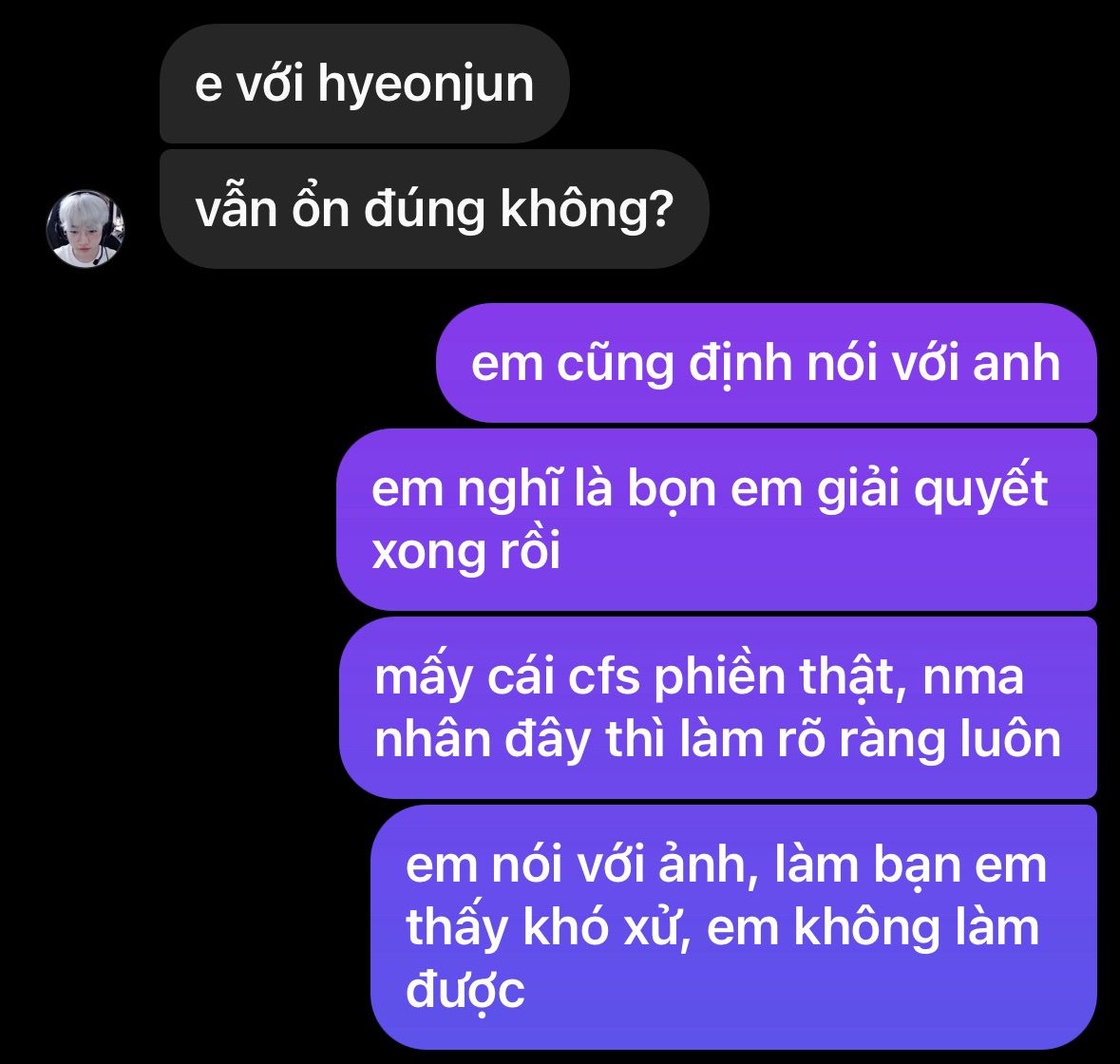Click the word "nma" in the cfs message
Image resolution: width=1120 pixels, height=1064 pixels.
pyautogui.click(x=973, y=678)
